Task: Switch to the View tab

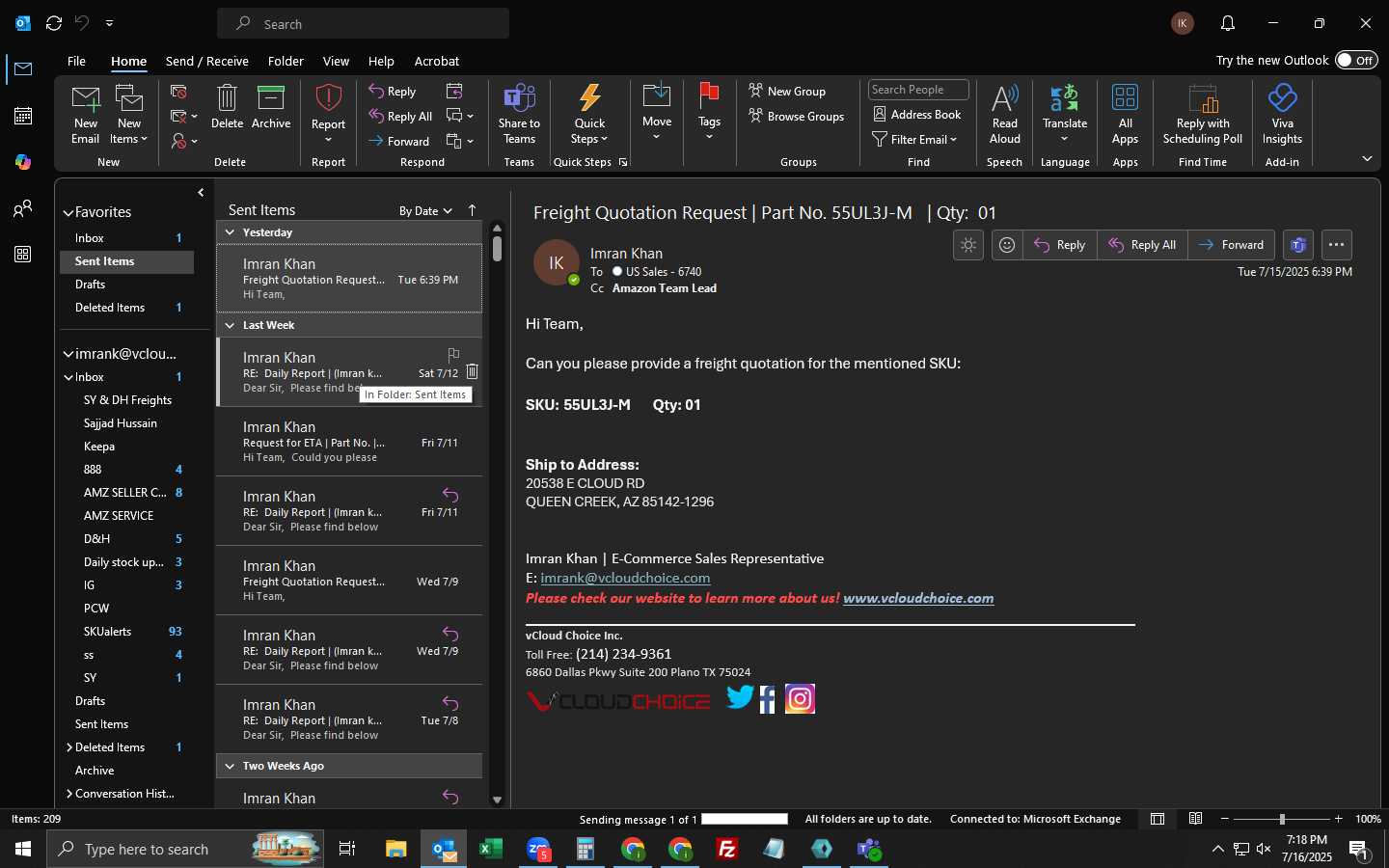Action: 336,61
